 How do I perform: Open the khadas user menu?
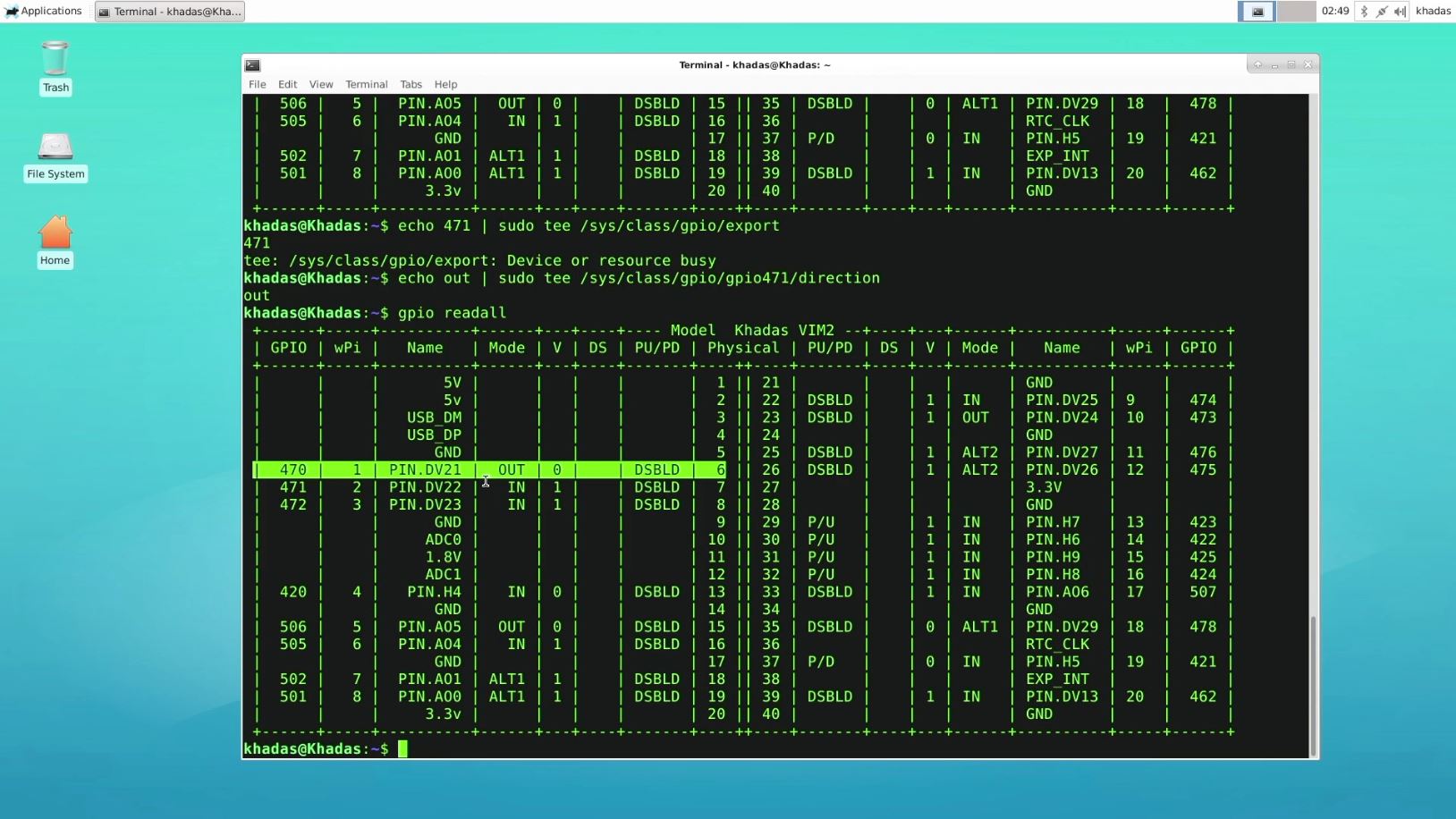point(1433,12)
